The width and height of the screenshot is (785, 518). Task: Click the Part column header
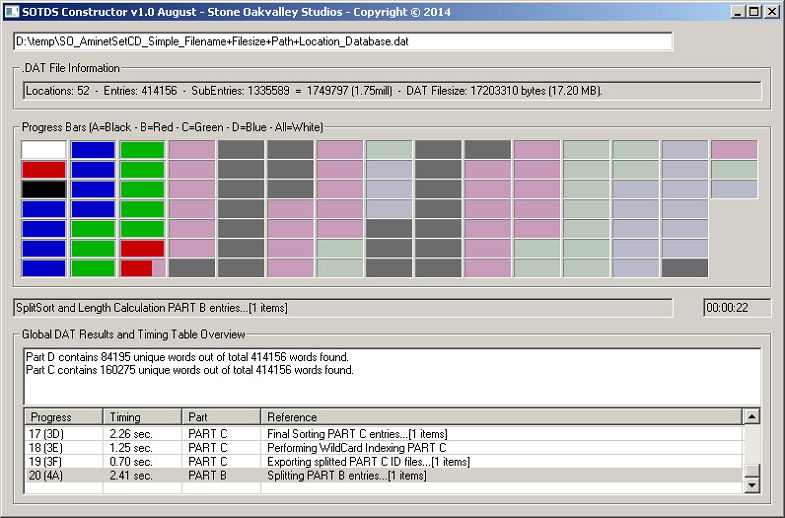(x=221, y=417)
